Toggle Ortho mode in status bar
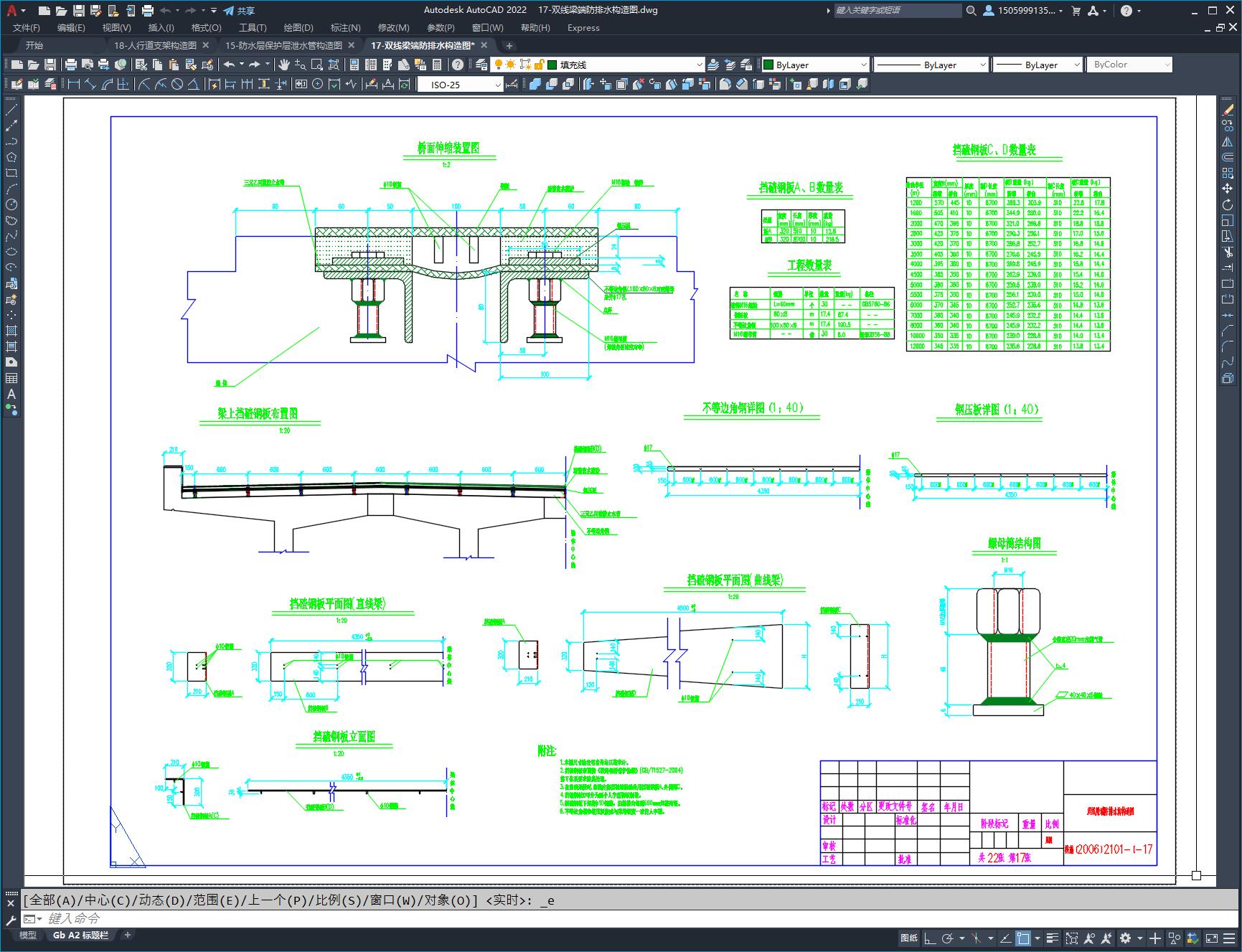The height and width of the screenshot is (952, 1242). 929,938
